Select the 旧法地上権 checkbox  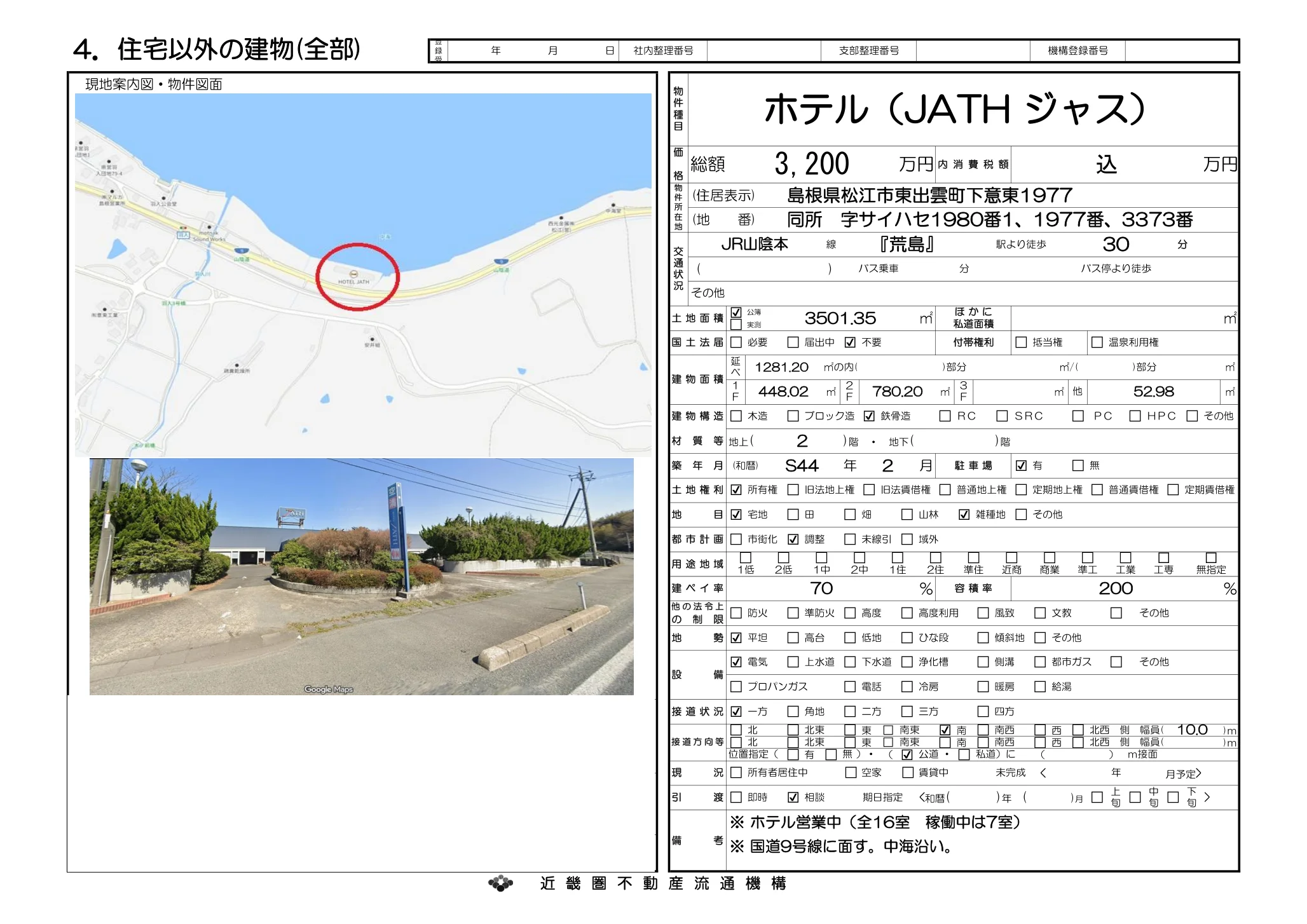coord(793,490)
